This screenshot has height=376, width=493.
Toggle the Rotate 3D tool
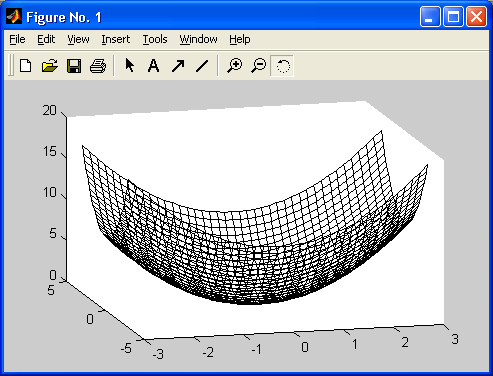(282, 66)
